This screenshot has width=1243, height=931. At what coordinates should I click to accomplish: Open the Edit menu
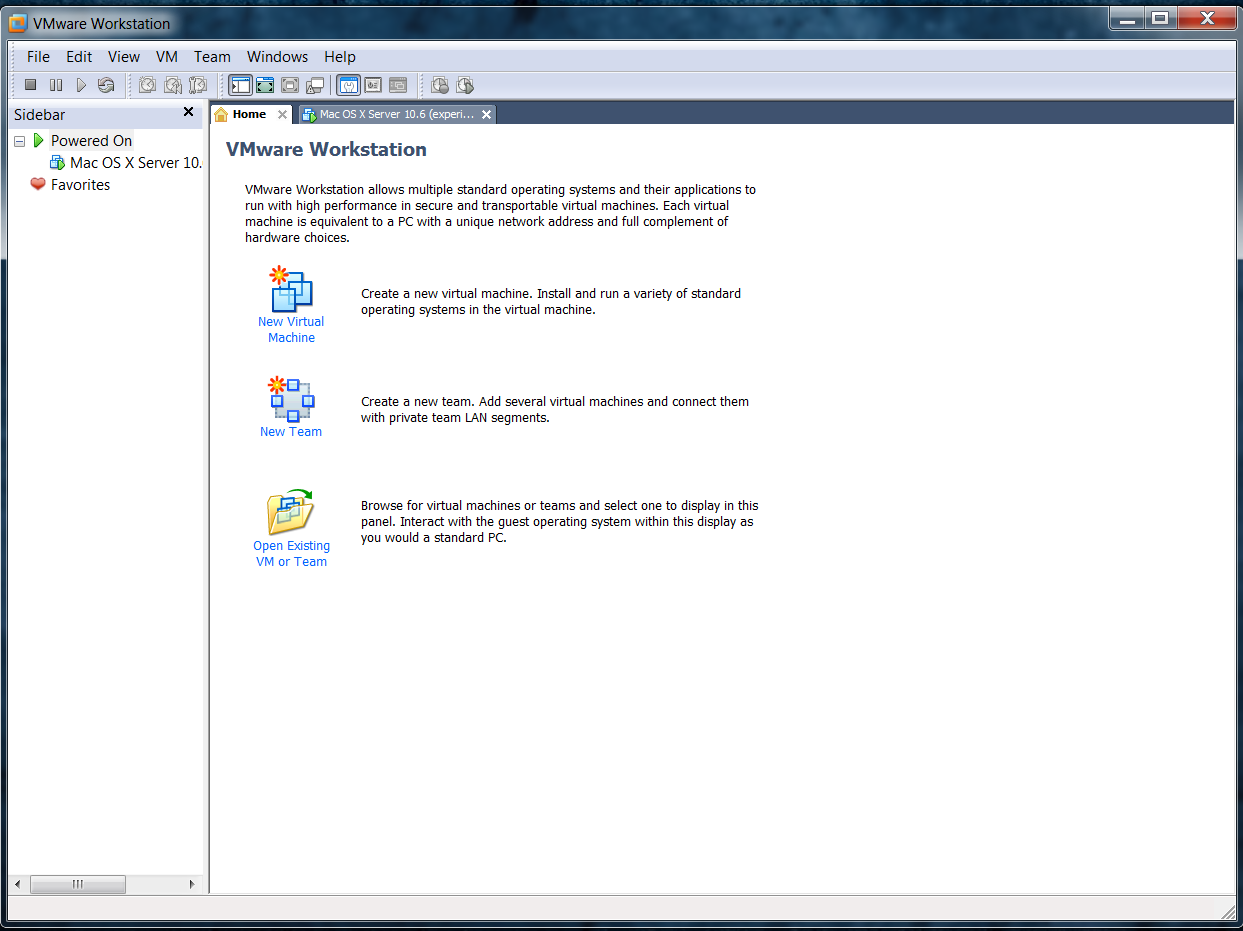coord(79,57)
